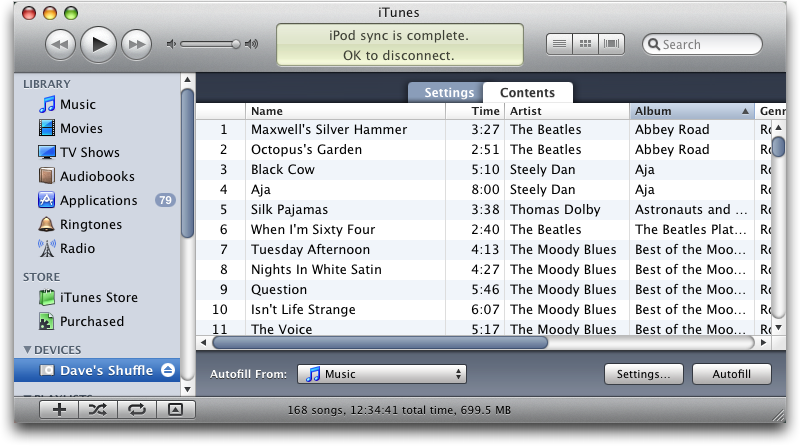Click song list scroll down arrow
This screenshot has width=800, height=446.
pos(778,328)
